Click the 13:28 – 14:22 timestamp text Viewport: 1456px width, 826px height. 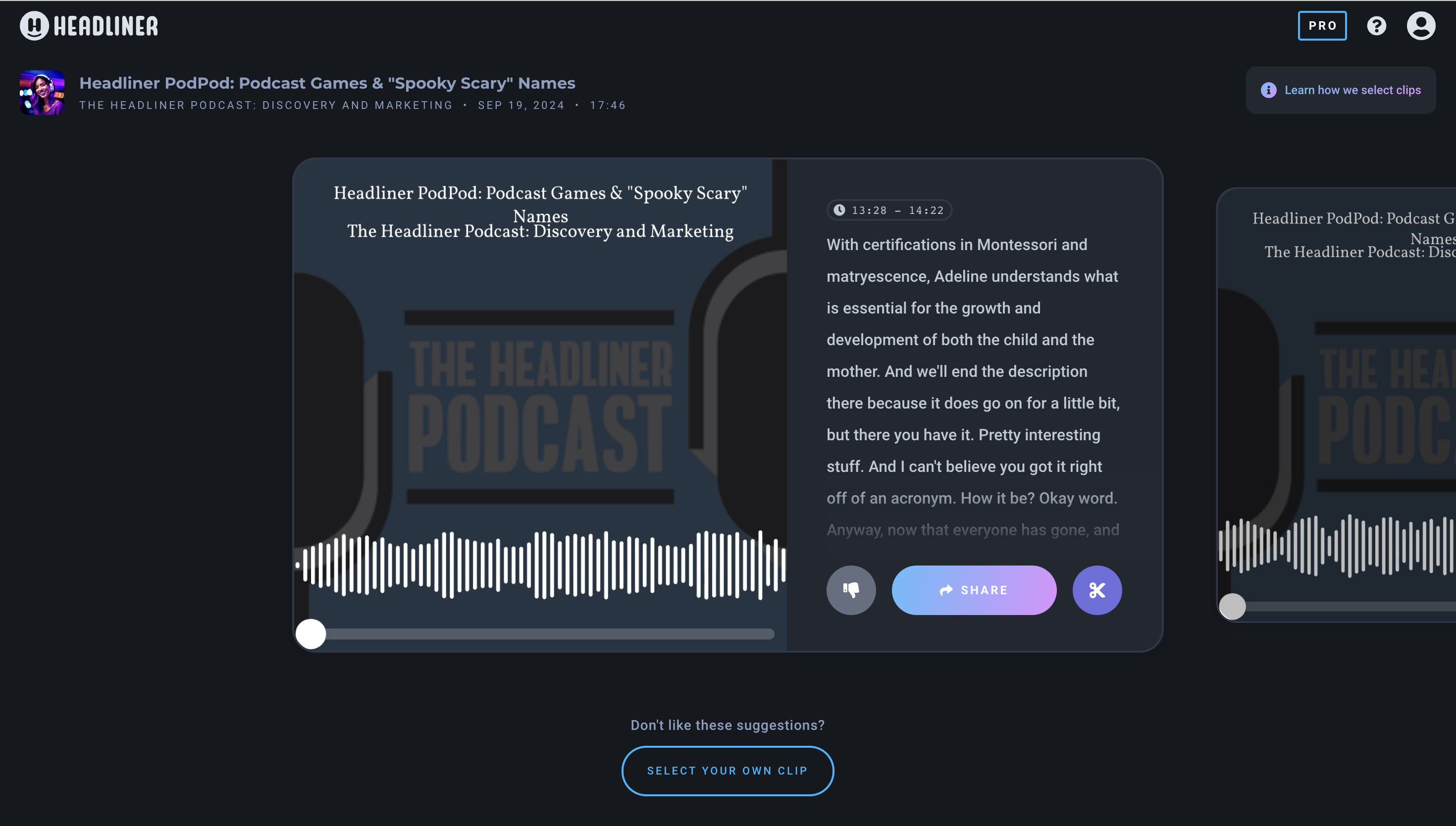coord(898,210)
